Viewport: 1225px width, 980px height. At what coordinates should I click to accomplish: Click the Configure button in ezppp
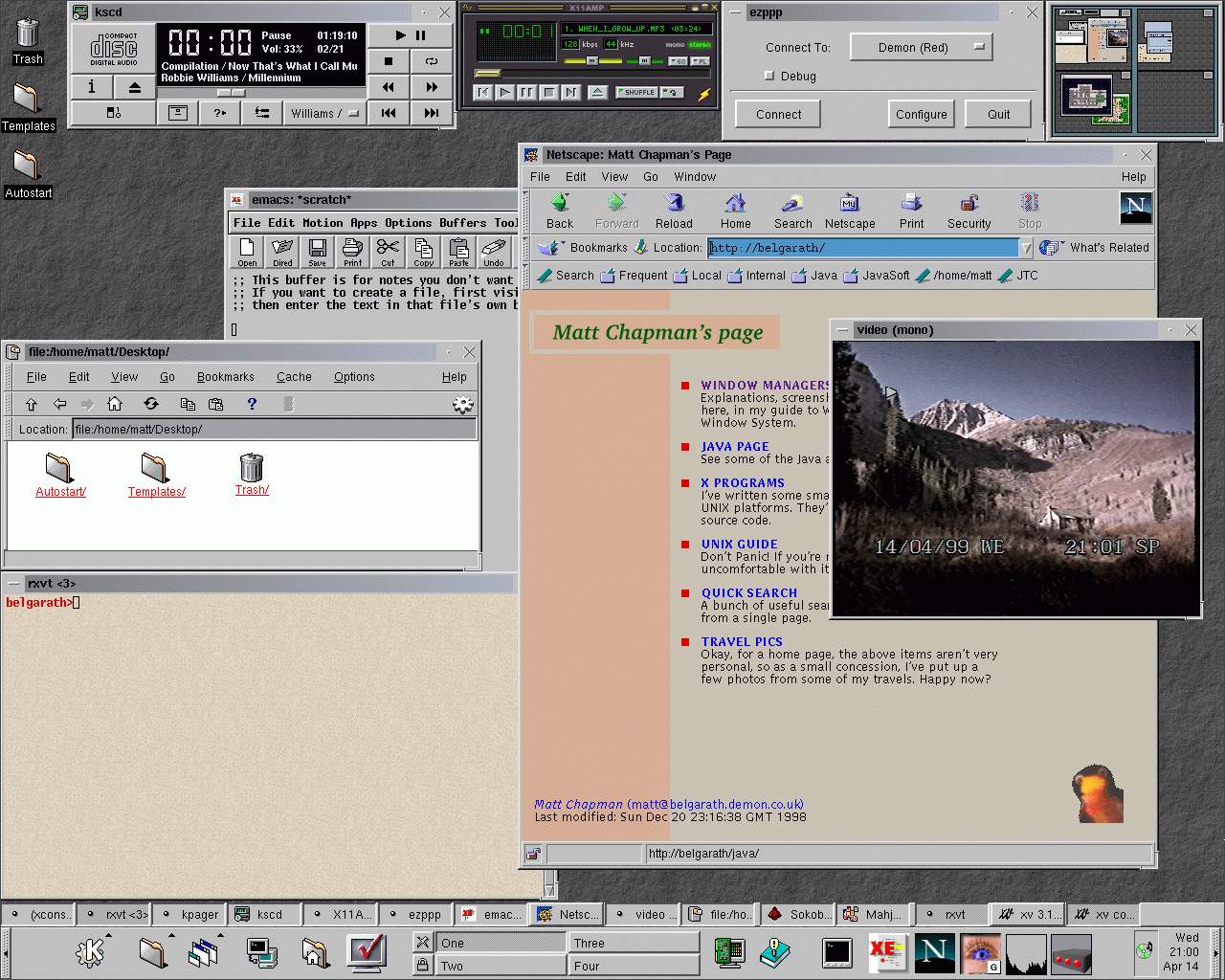[x=921, y=114]
